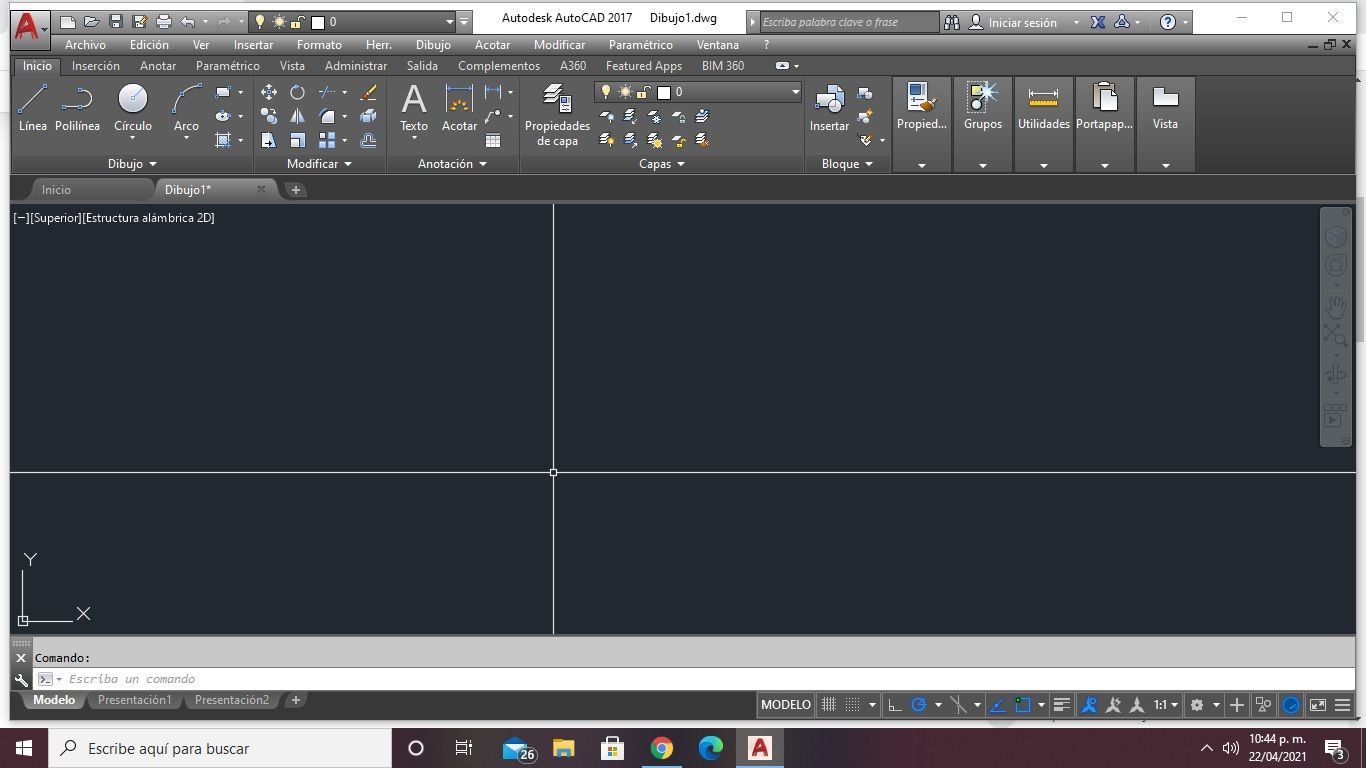1366x768 pixels.
Task: Click the MODELO status bar button
Action: pos(786,705)
